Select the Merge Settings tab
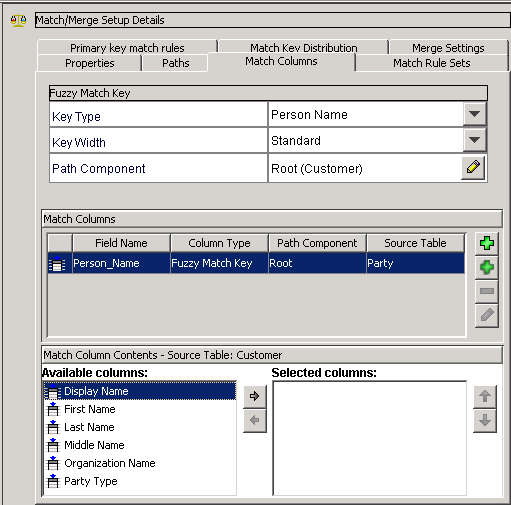511x505 pixels. point(448,48)
